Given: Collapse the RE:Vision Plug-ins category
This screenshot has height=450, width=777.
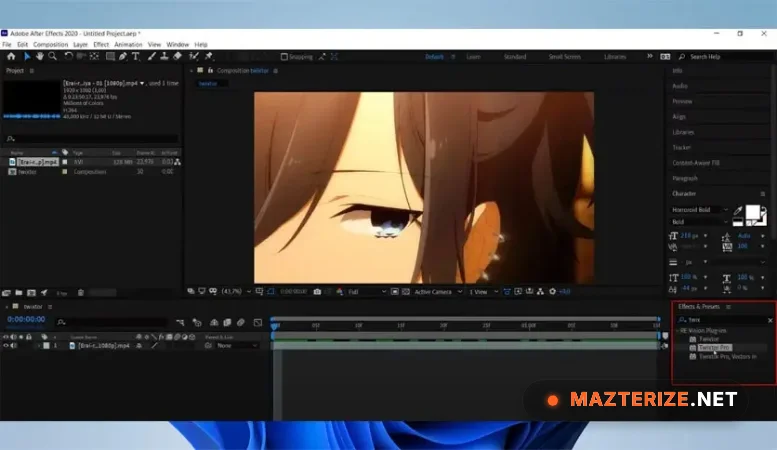Looking at the screenshot, I should tap(677, 330).
